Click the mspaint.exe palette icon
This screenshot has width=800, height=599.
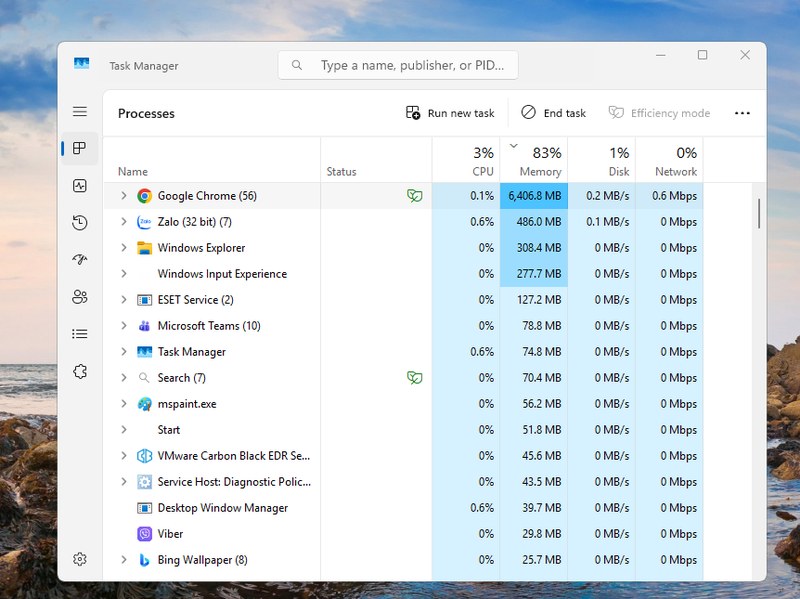pyautogui.click(x=144, y=404)
